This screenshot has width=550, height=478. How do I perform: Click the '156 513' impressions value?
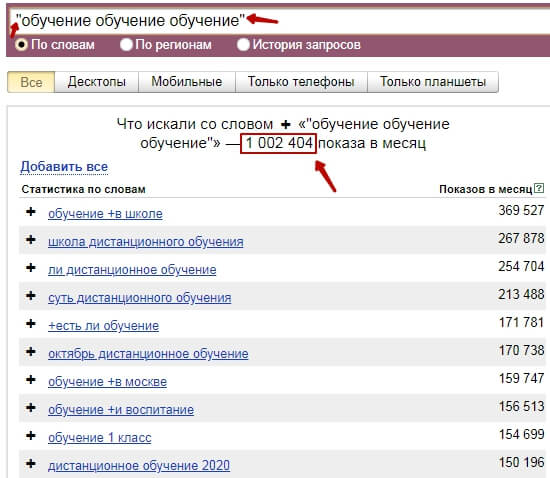click(521, 406)
